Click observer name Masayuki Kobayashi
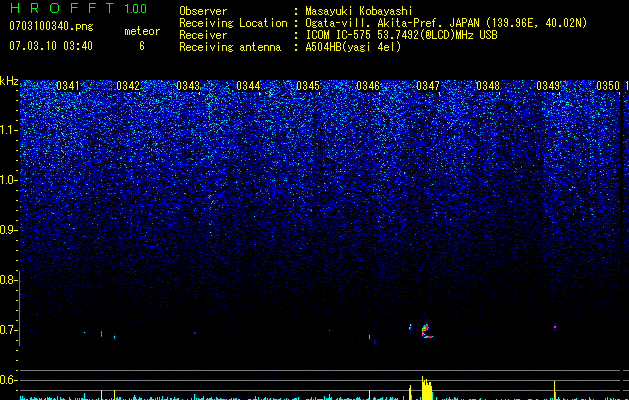Screen dimensions: 629x400 click(359, 11)
